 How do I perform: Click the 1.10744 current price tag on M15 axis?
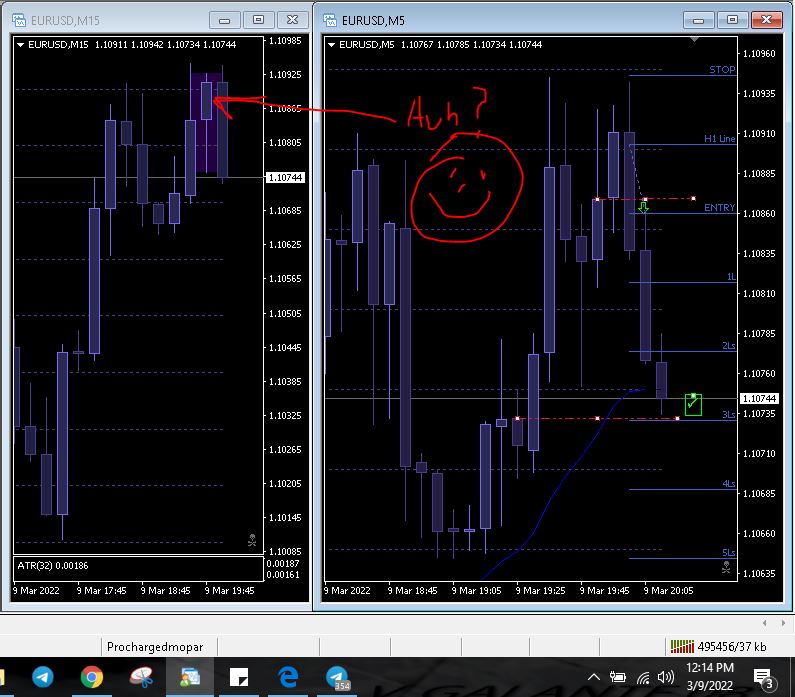(x=285, y=177)
